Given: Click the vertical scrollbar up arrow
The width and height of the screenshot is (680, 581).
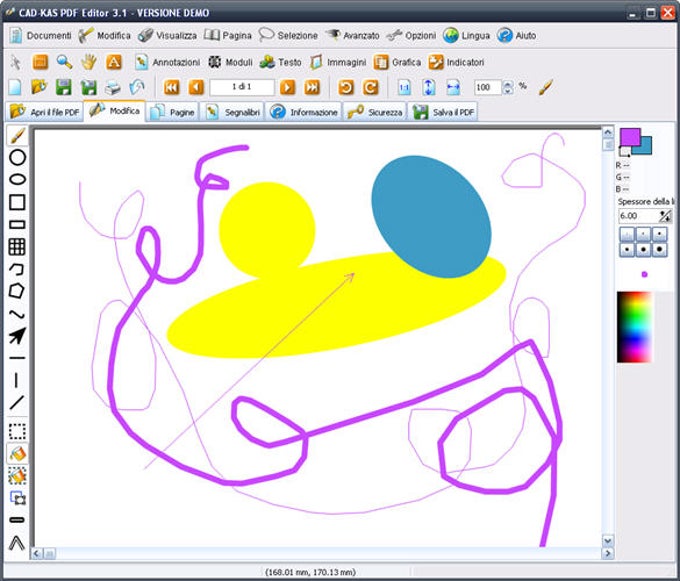Looking at the screenshot, I should pos(608,132).
